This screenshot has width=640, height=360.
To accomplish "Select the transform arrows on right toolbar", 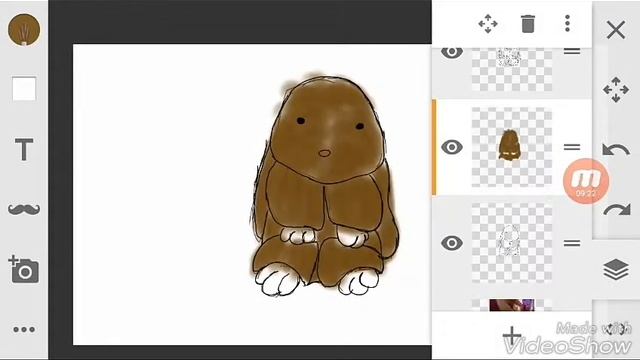I will [616, 89].
